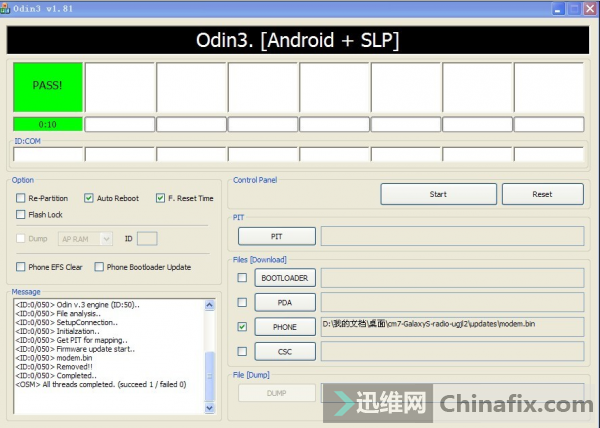Click the Odin3. [Android + SLP] banner
The height and width of the screenshot is (428, 600).
pos(298,40)
